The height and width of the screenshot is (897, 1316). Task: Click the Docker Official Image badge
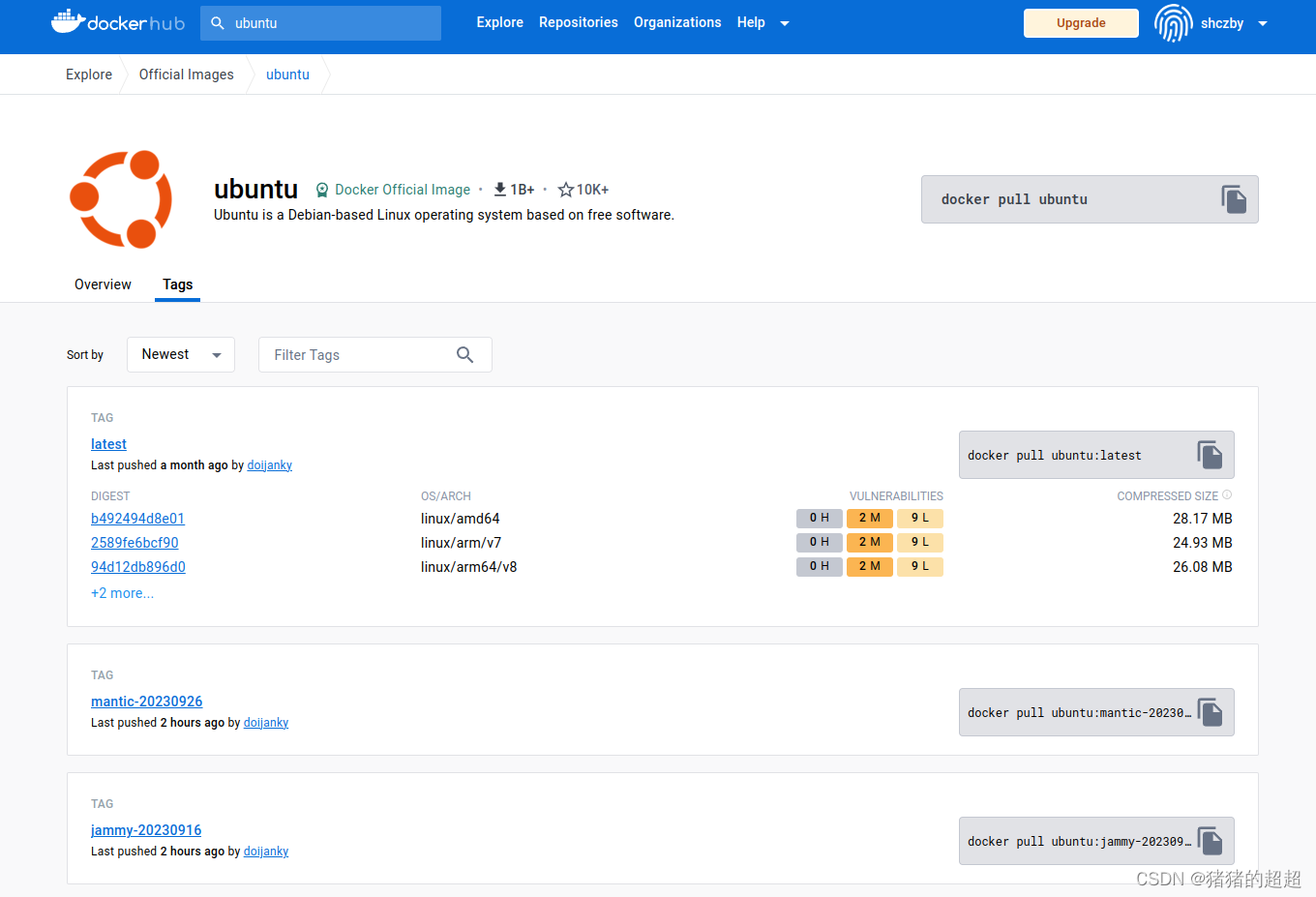click(x=392, y=190)
